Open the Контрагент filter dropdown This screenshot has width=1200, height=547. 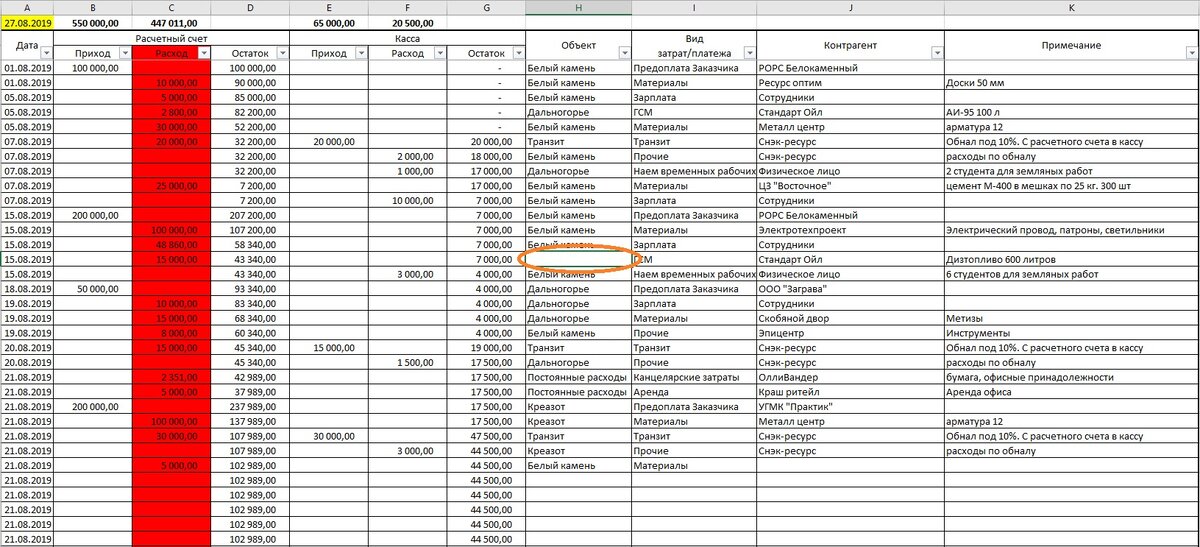click(937, 53)
